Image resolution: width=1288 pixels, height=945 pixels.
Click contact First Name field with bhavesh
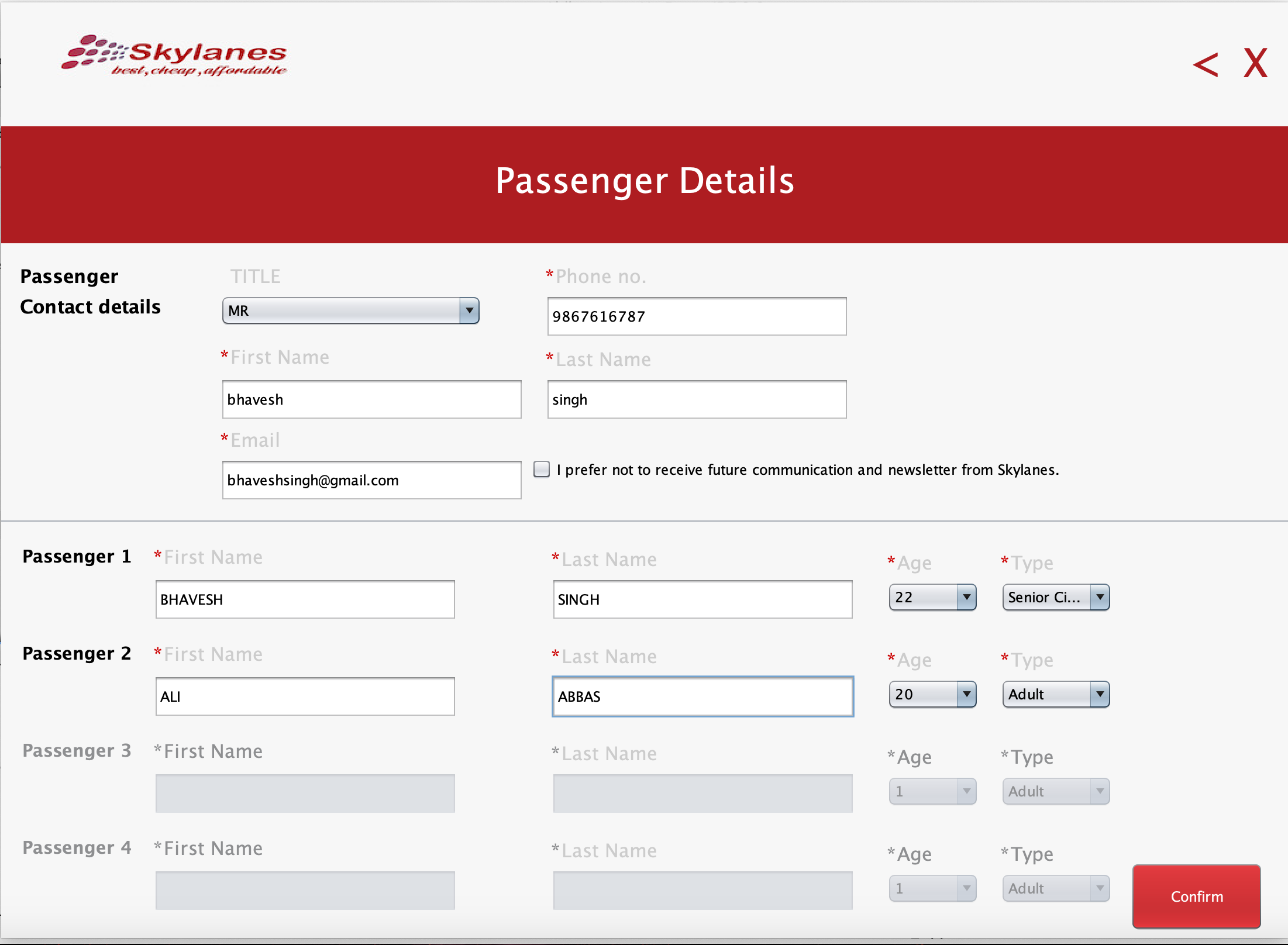pos(371,399)
